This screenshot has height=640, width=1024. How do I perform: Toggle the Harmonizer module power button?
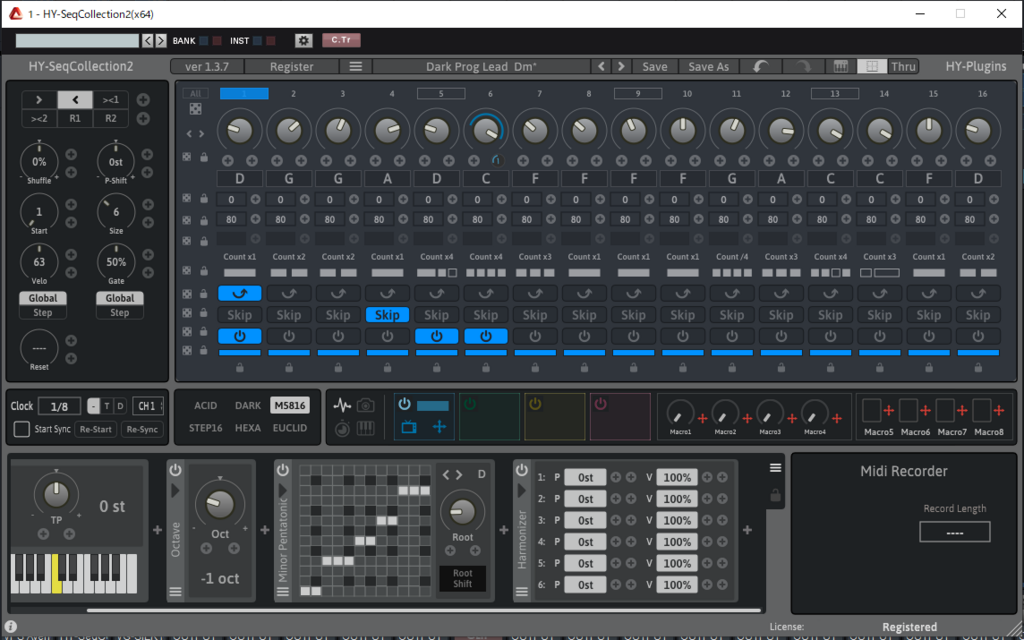coord(521,470)
